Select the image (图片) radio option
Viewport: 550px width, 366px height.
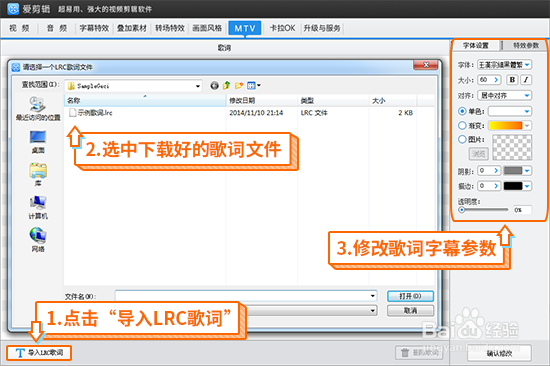(462, 139)
